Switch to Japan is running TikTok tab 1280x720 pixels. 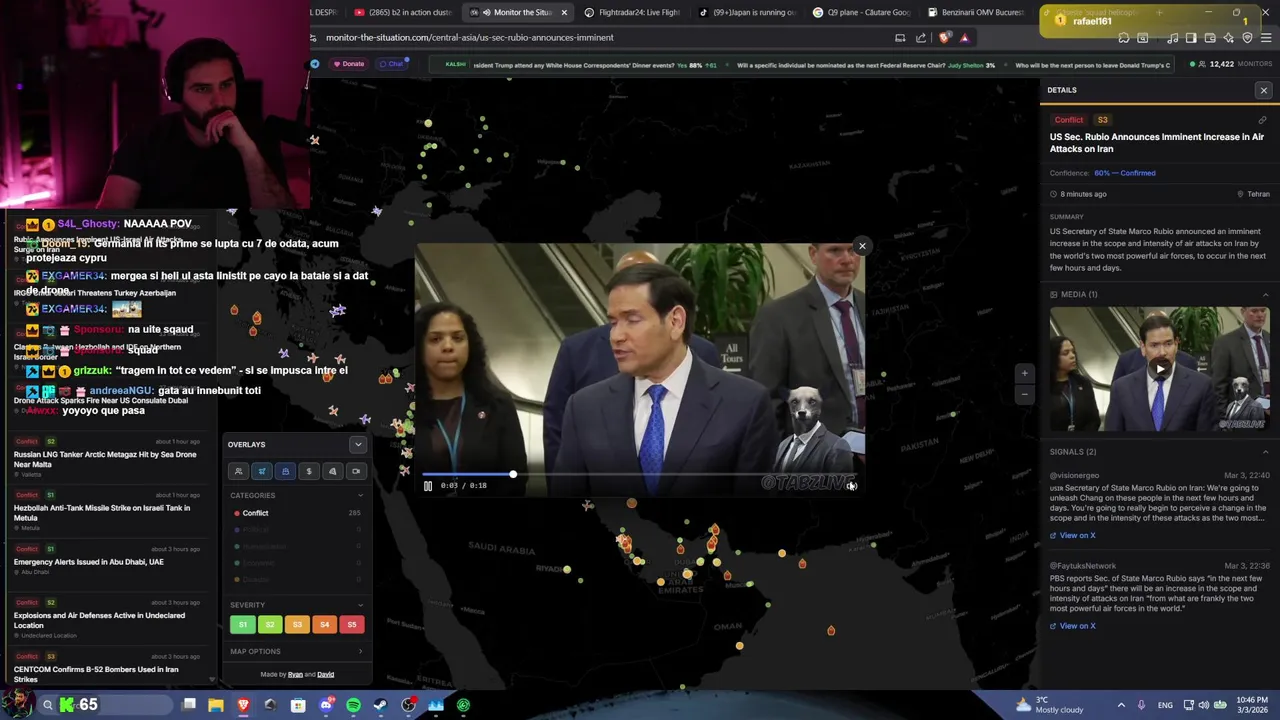[x=747, y=13]
